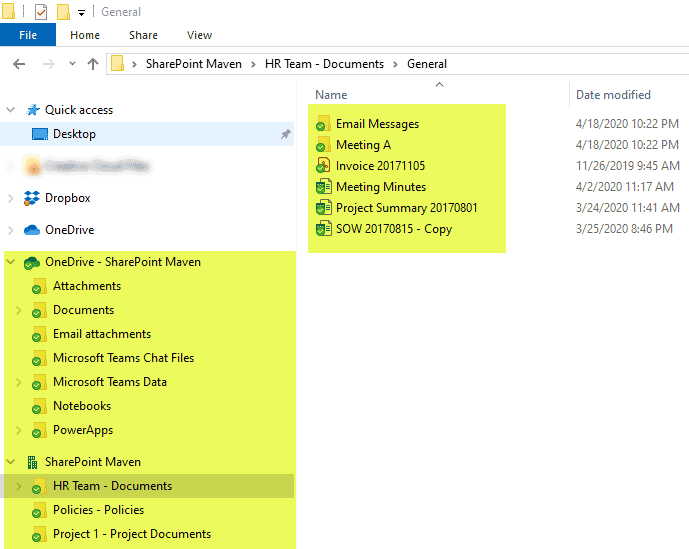Viewport: 689px width, 549px height.
Task: Collapse the SharePoint Maven sites node
Action: [x=11, y=462]
